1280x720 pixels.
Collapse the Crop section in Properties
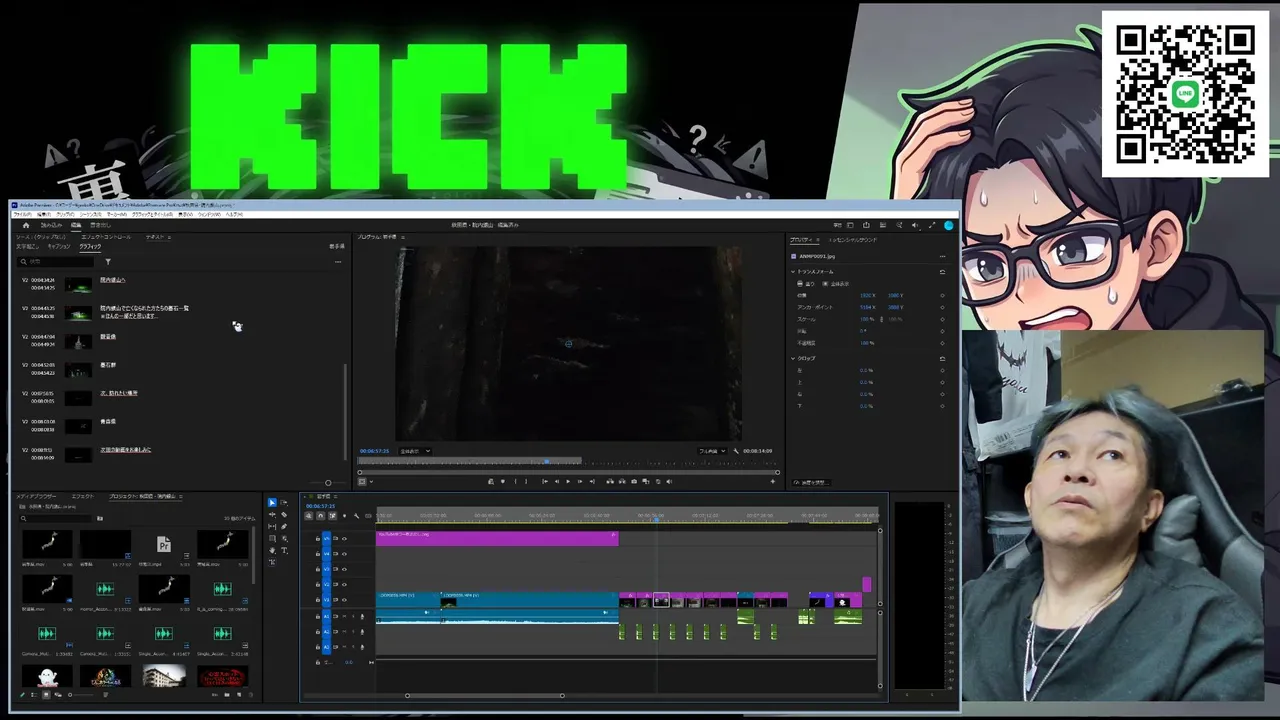coord(793,358)
